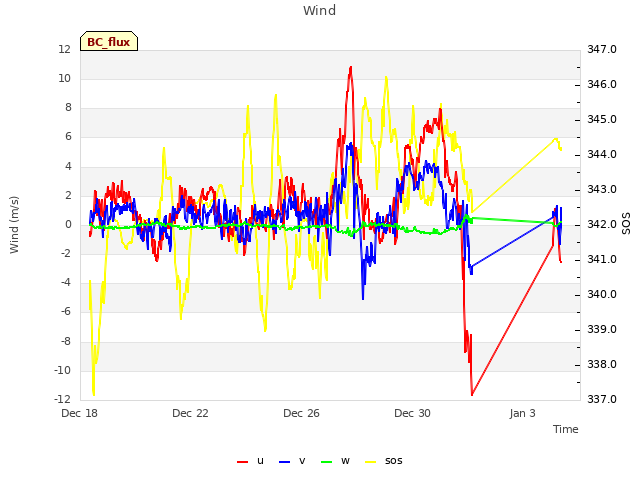Click the '344.0' right axis value
Viewport: 640px width, 480px height.
coord(602,155)
